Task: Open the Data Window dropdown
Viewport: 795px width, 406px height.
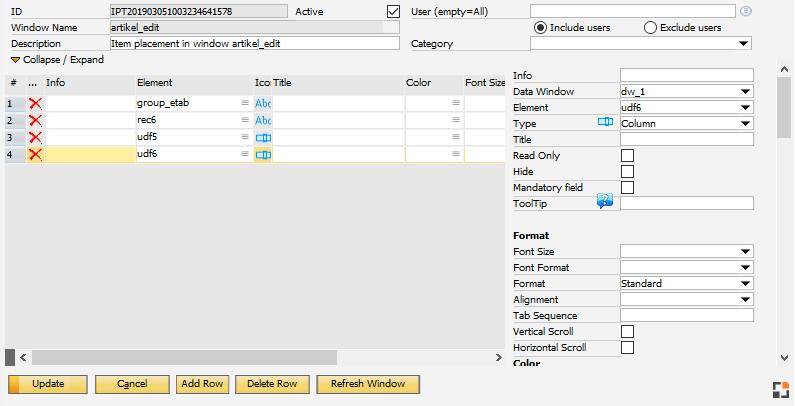Action: (x=745, y=91)
